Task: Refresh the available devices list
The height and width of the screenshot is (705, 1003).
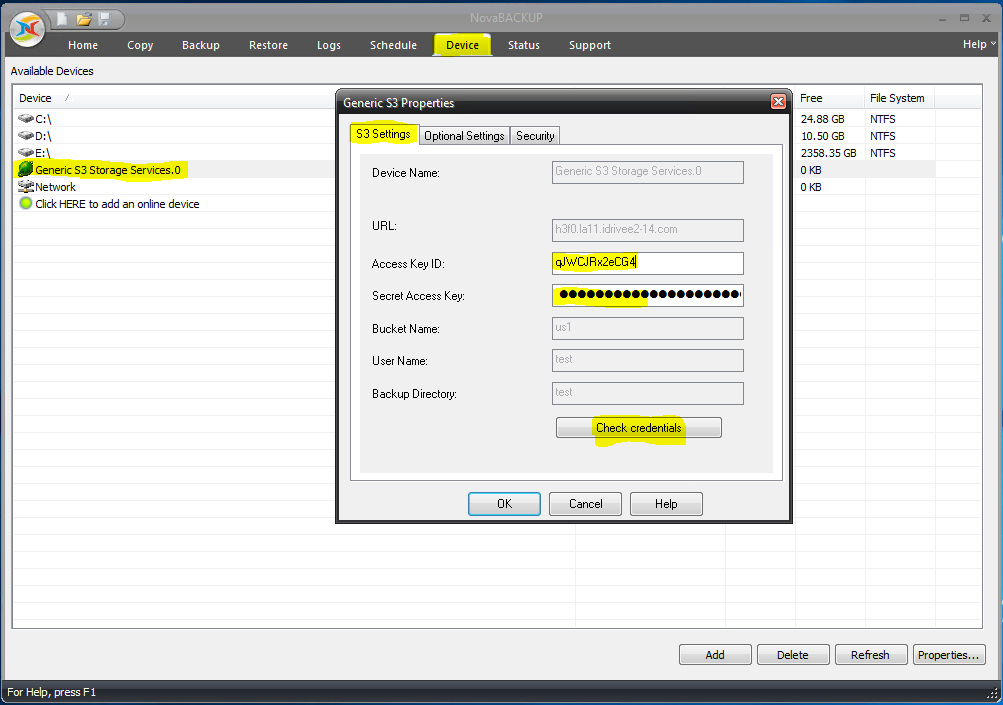Action: [x=871, y=654]
